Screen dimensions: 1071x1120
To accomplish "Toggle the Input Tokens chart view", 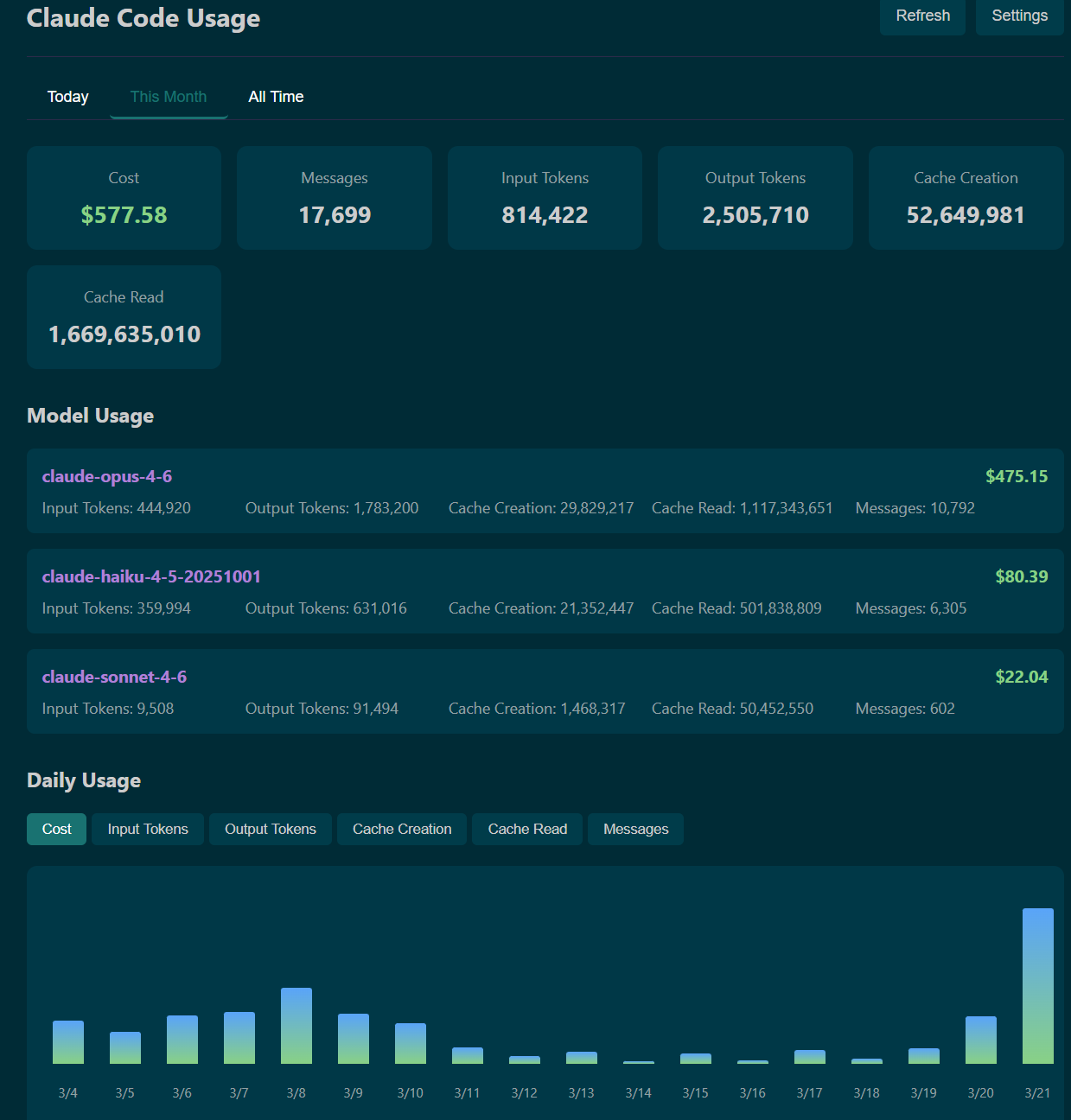I will (147, 829).
